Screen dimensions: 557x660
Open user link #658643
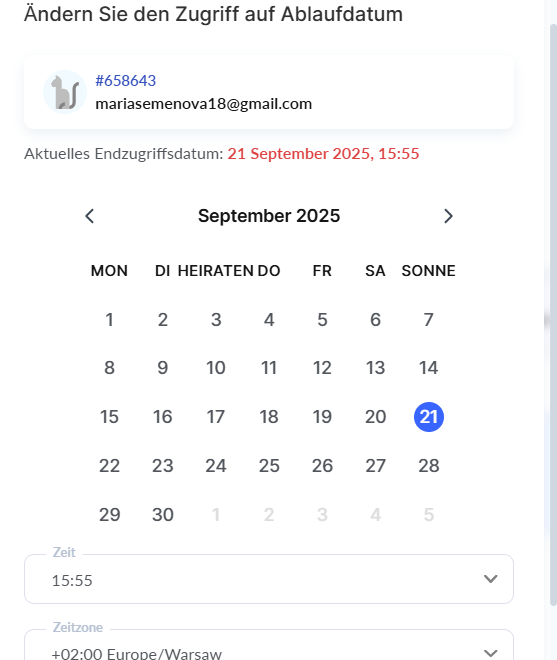point(125,80)
